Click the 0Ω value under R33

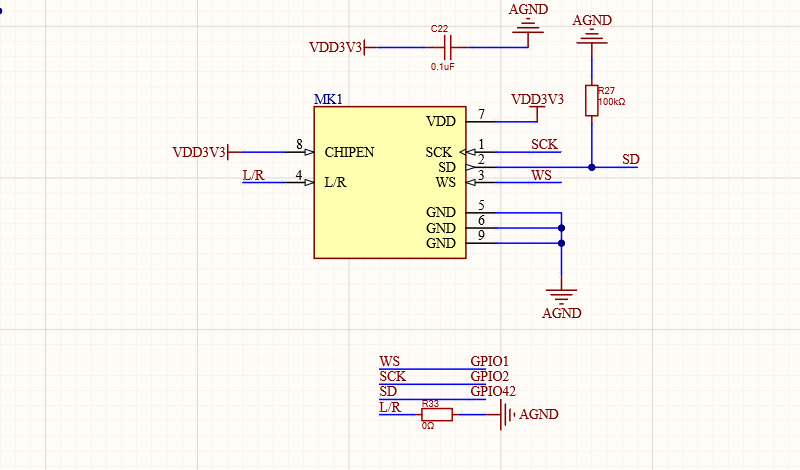click(x=428, y=426)
